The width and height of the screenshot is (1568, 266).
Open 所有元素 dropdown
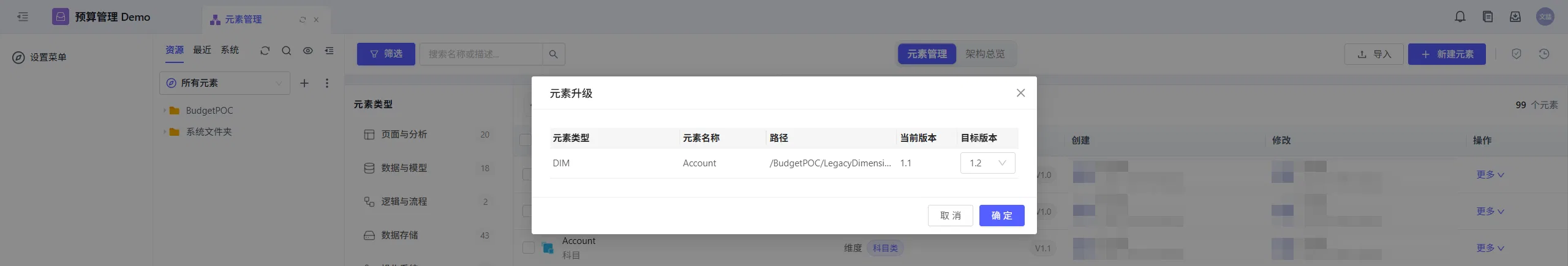tap(225, 83)
